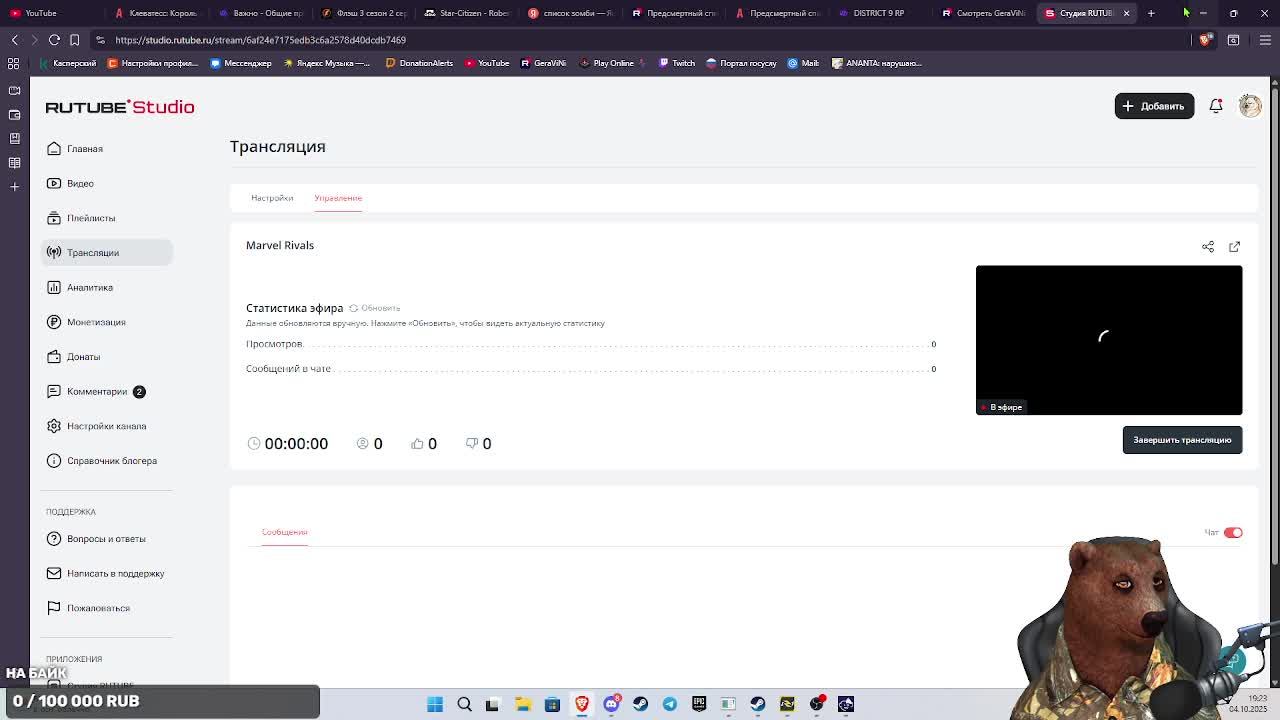Screen dimensions: 1280x720
Task: Open user profile avatar
Action: pos(1250,106)
